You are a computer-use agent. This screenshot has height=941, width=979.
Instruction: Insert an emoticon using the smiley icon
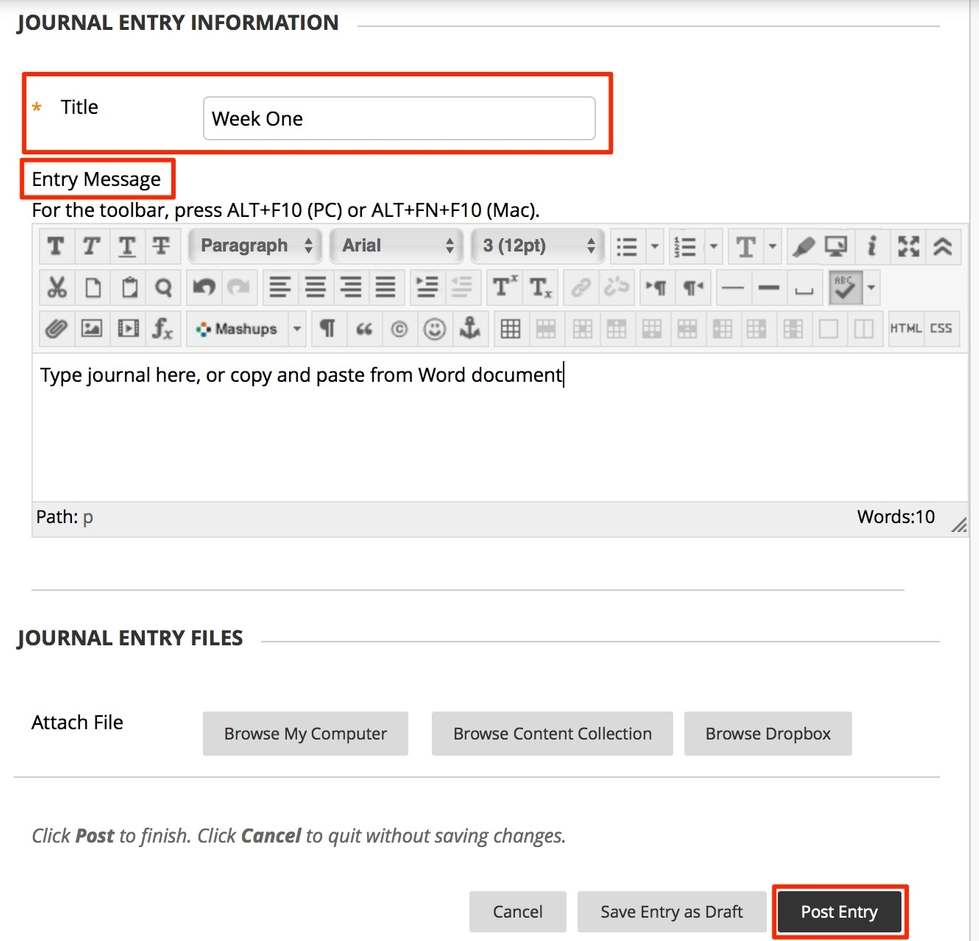[434, 328]
